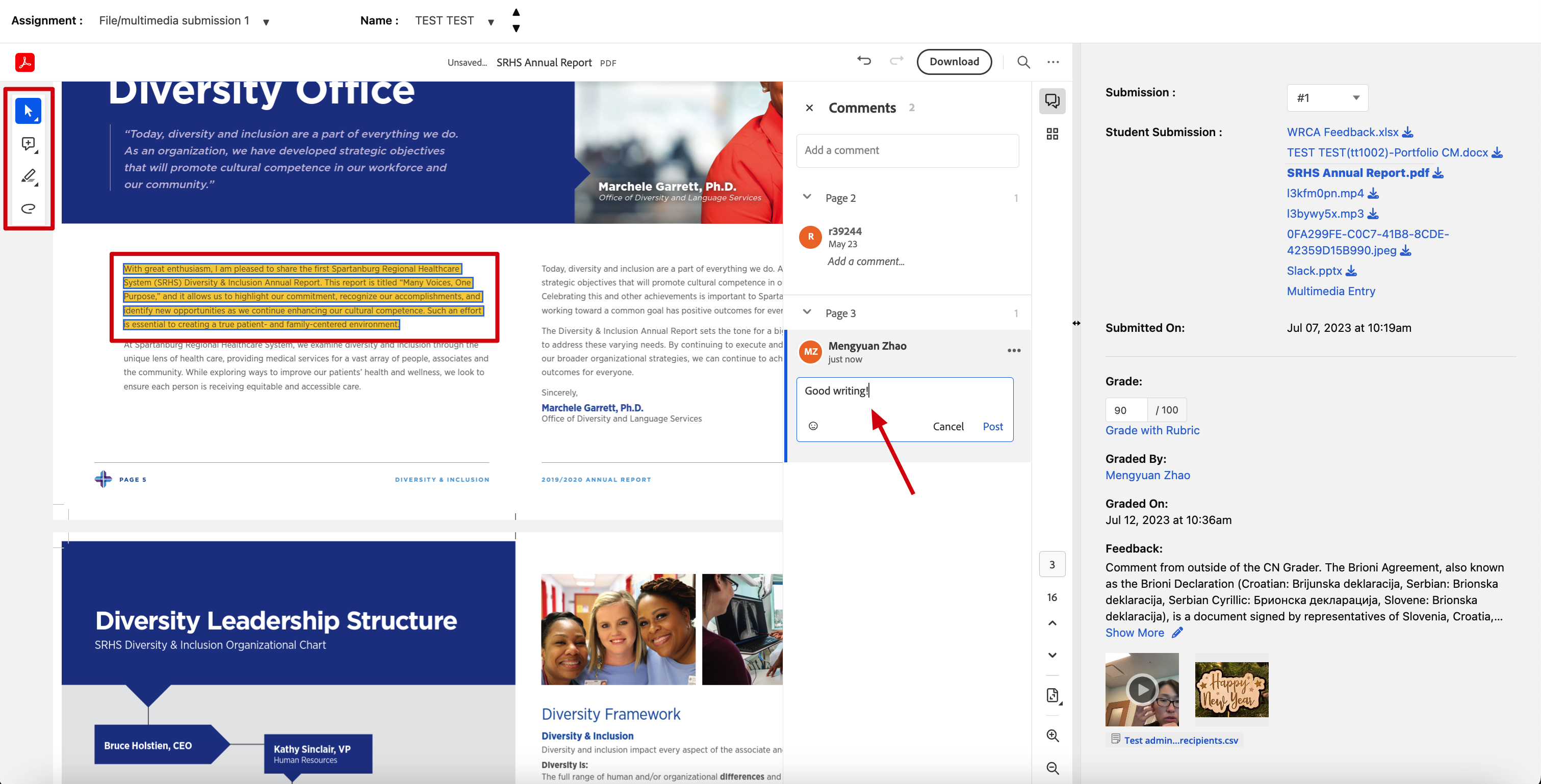1541x784 pixels.
Task: Open the 0FA299FE jpeg submission file
Action: pos(1368,242)
